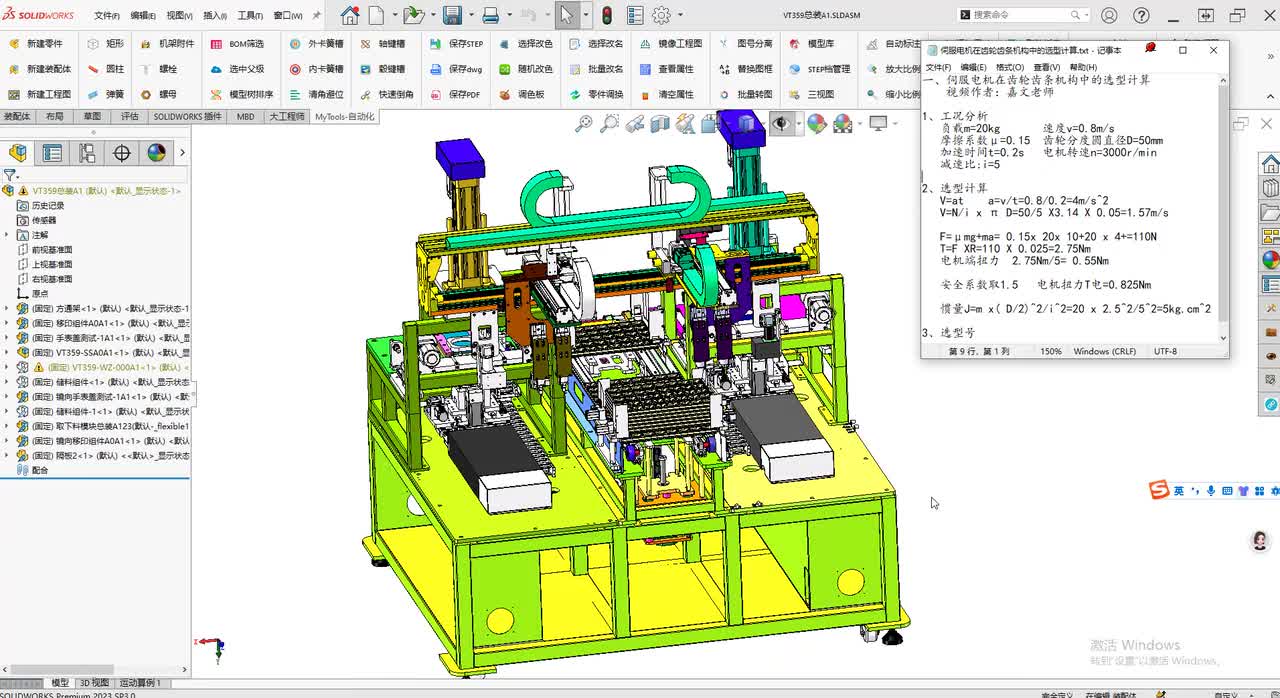This screenshot has width=1280, height=698.
Task: Switch to the 大工程师 tab
Action: coord(287,117)
